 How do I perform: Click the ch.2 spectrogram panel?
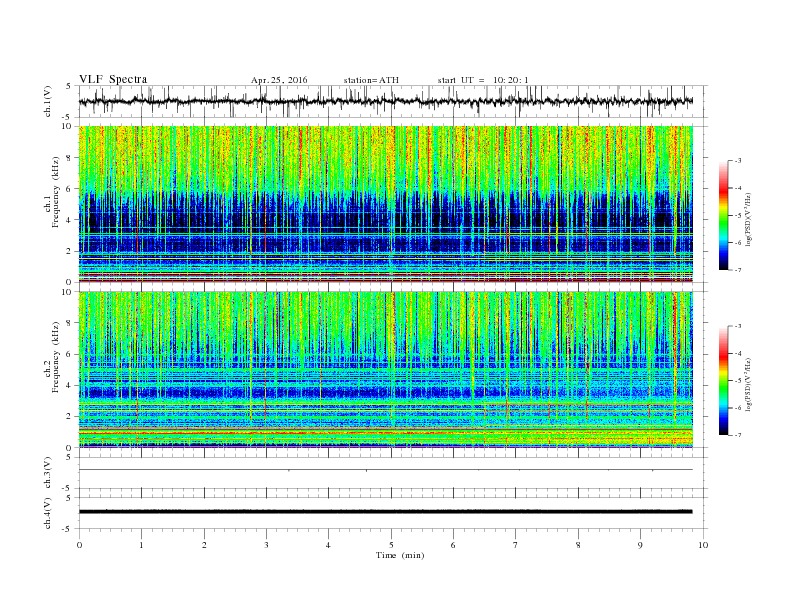(x=385, y=369)
